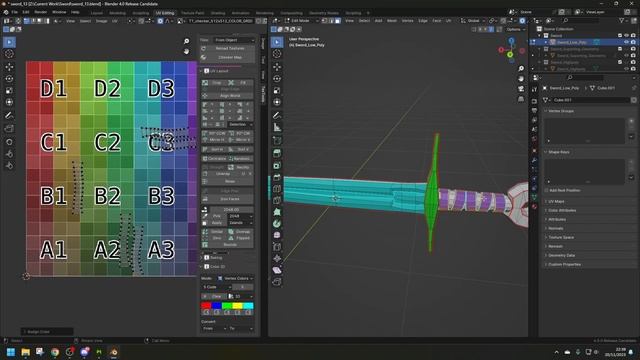Screen dimensions: 640x360
Task: Toggle the Sword collection exclude checkbox
Action: click(x=620, y=36)
